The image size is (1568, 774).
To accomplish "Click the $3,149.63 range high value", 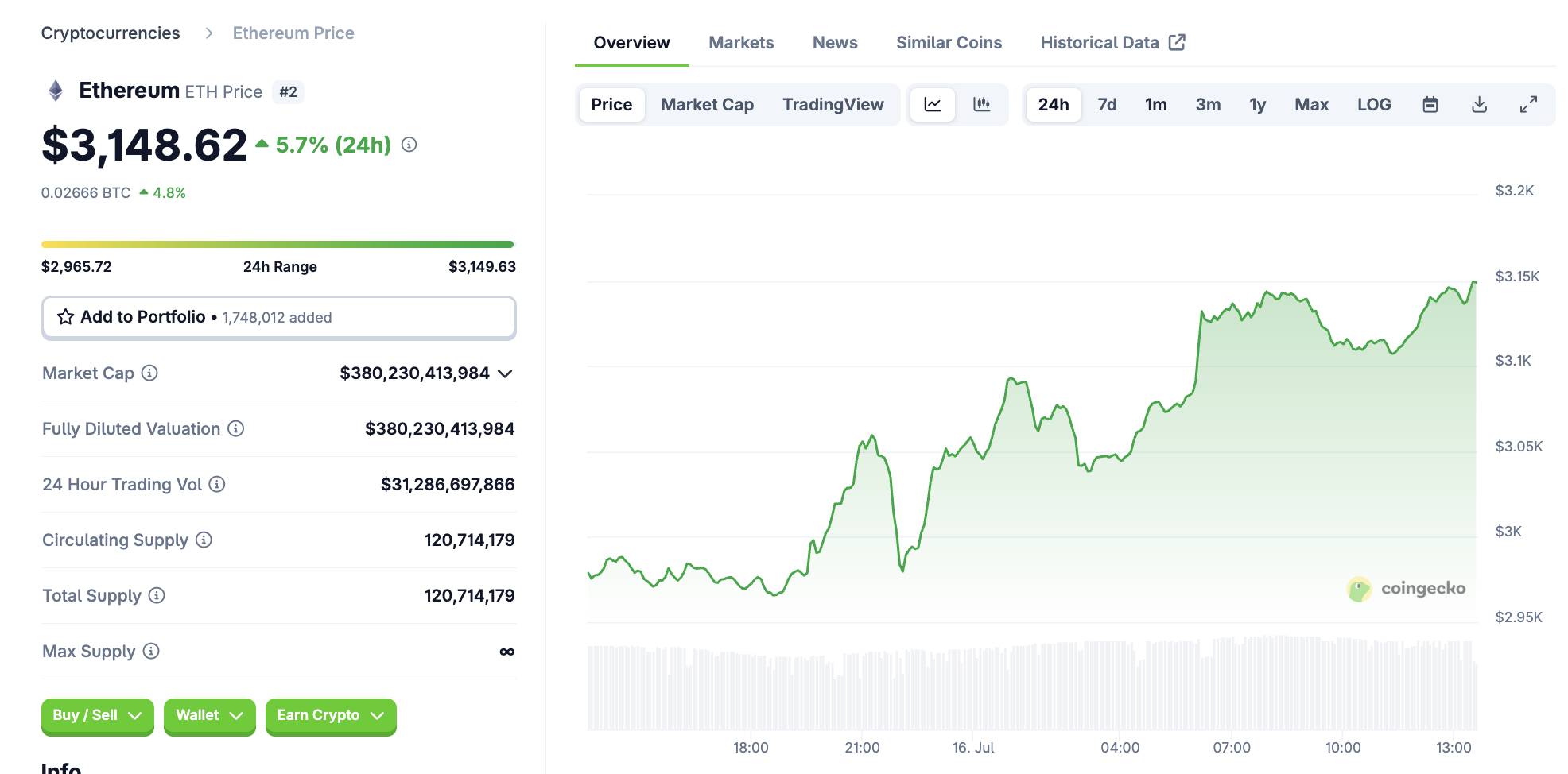I will [482, 266].
